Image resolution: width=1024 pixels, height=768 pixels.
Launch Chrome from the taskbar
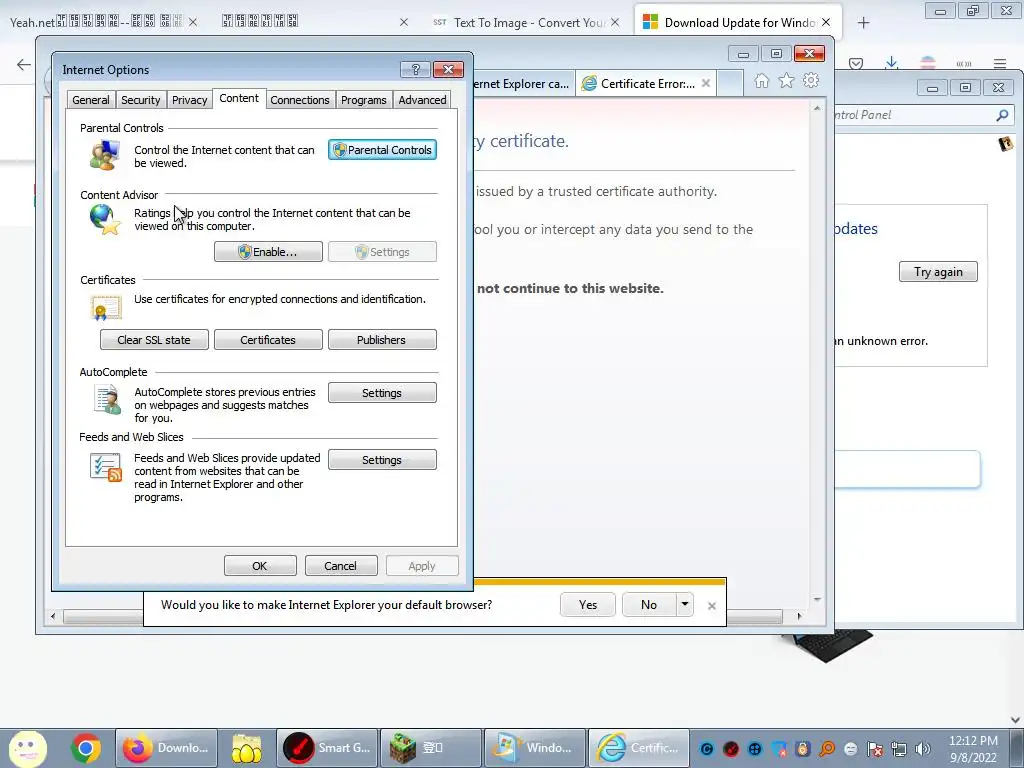pos(86,748)
